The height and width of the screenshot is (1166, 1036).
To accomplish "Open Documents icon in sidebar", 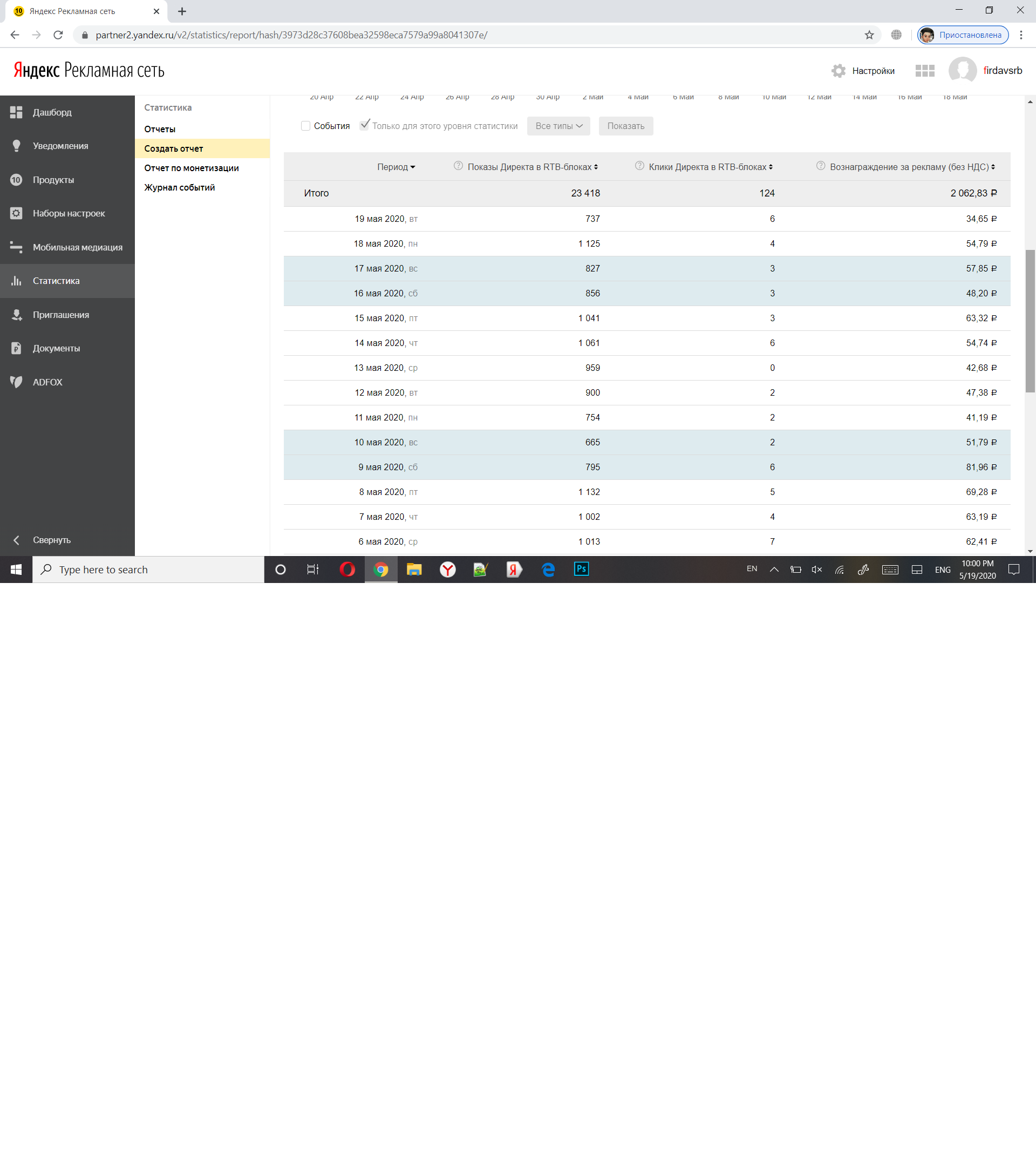I will 16,349.
